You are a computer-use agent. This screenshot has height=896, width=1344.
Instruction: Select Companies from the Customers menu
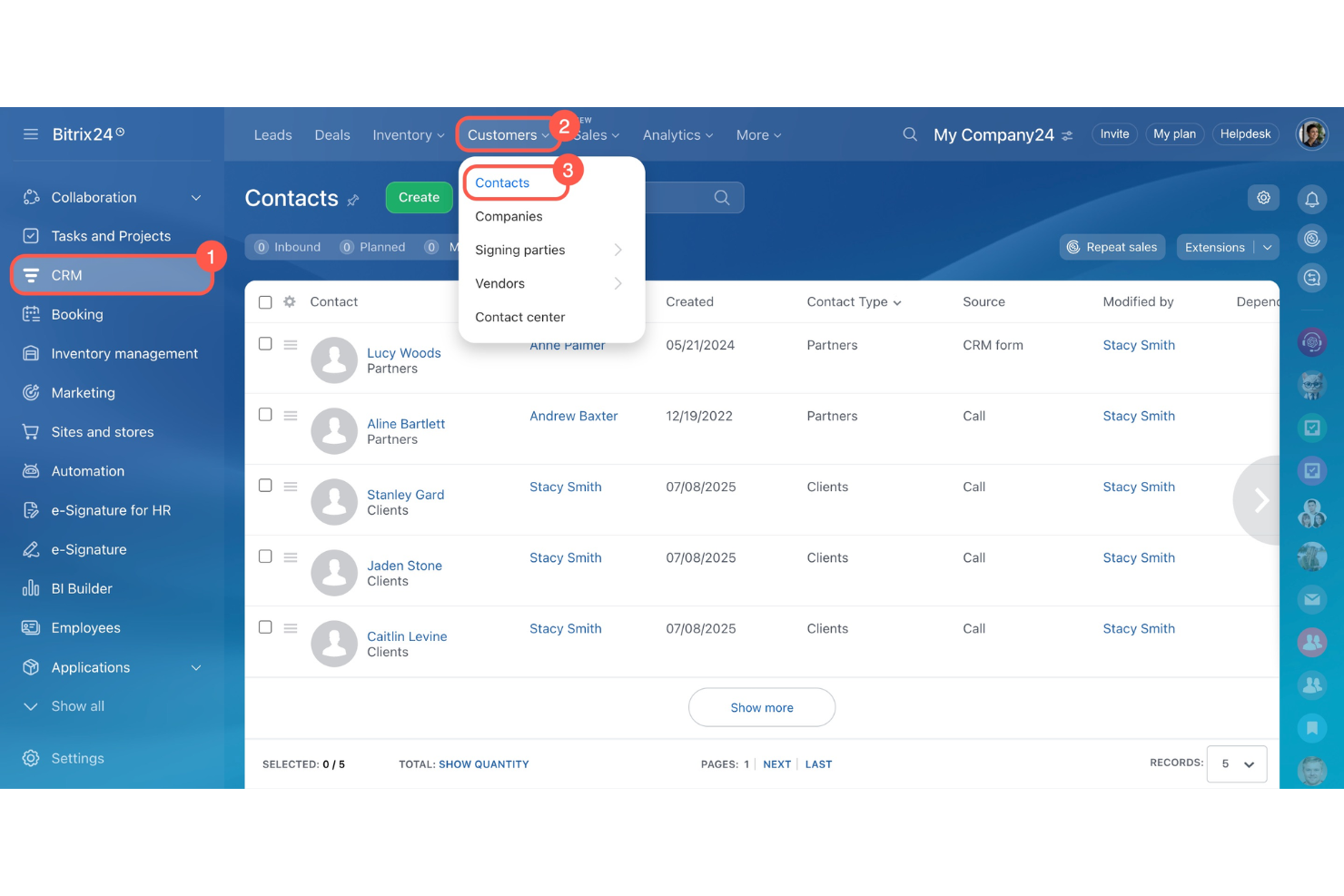[x=509, y=216]
